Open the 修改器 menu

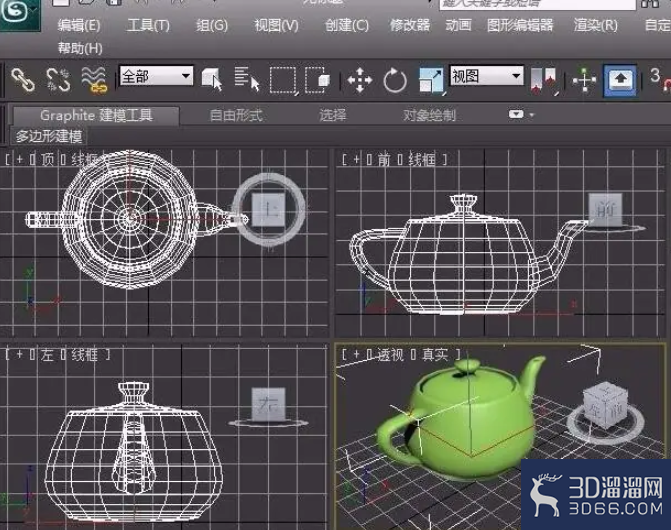click(x=410, y=25)
